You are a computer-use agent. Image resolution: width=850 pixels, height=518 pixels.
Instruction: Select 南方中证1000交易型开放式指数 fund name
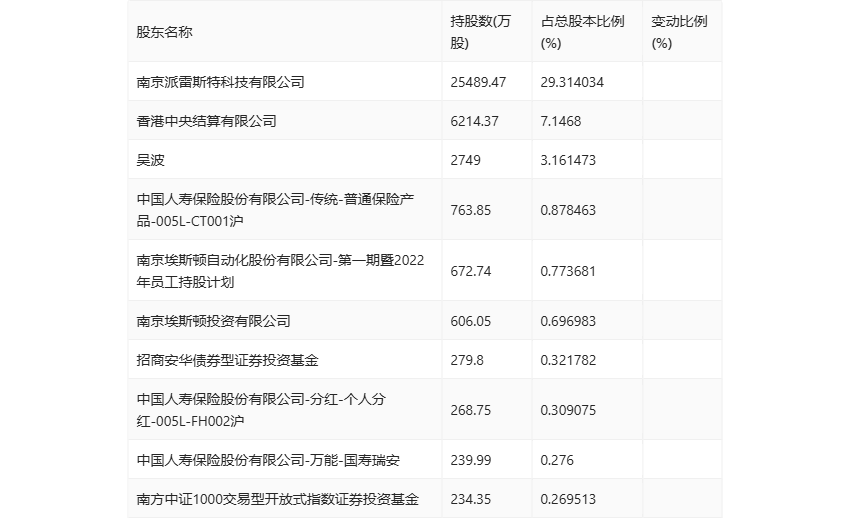(x=278, y=499)
